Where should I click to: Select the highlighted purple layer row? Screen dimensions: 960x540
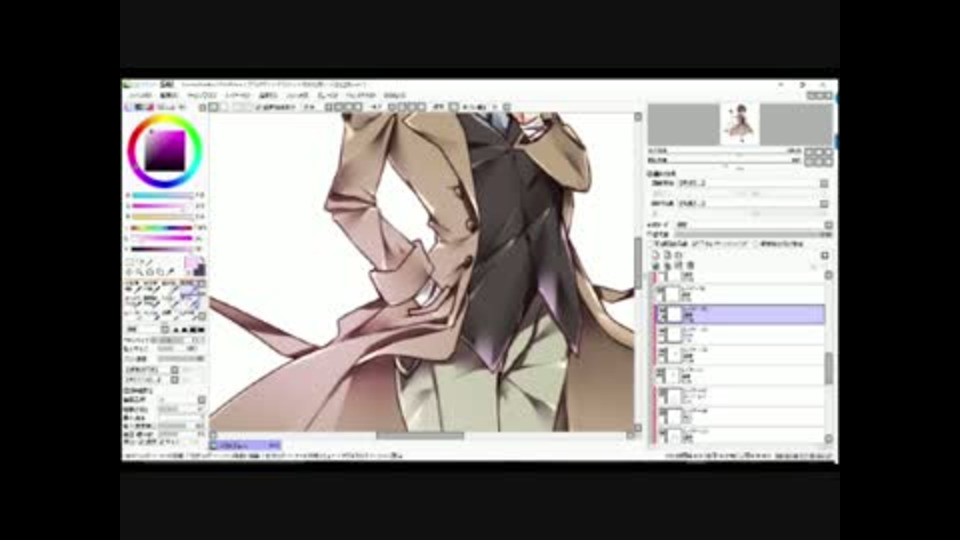[740, 315]
